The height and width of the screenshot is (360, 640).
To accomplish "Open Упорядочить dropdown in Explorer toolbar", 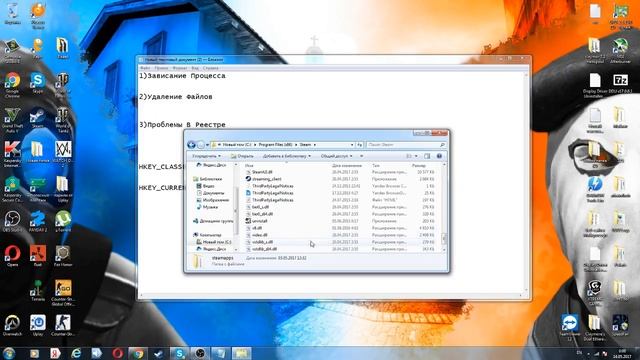I will click(x=206, y=156).
